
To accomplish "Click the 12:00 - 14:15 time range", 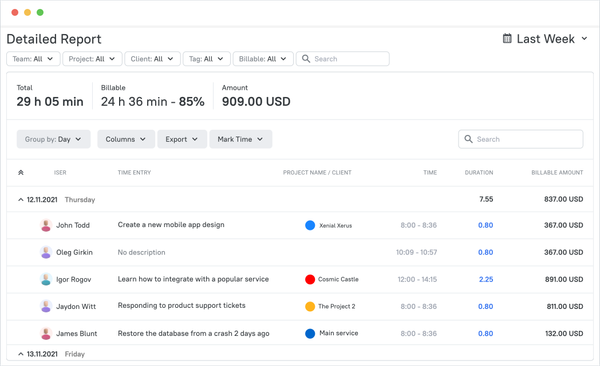I will pos(417,279).
